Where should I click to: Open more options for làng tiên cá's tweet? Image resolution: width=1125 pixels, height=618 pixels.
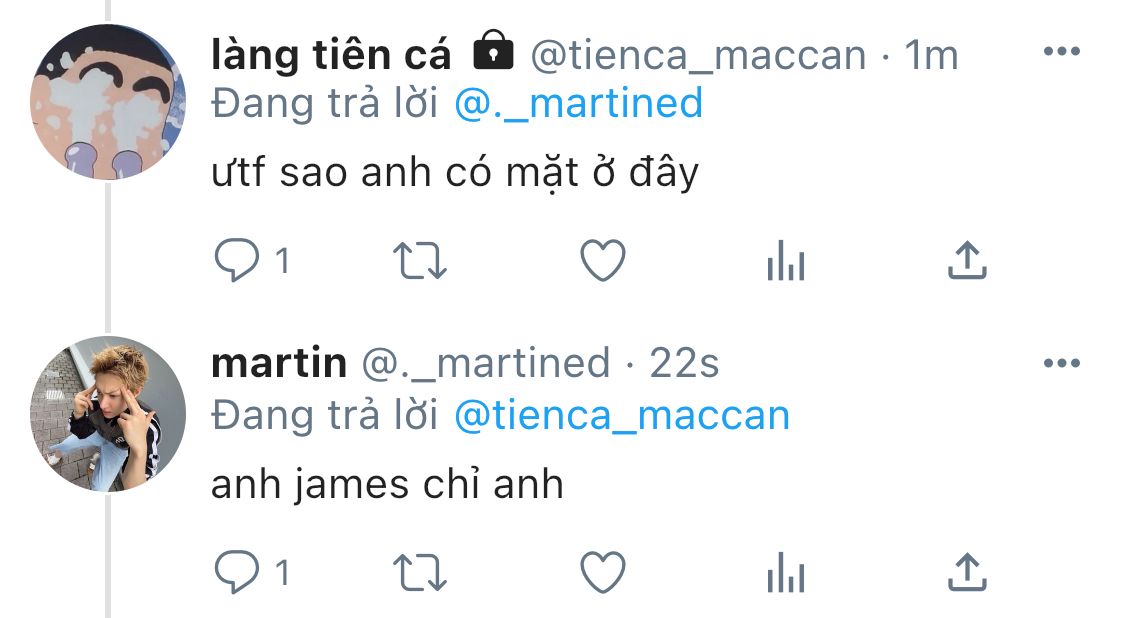click(1061, 52)
